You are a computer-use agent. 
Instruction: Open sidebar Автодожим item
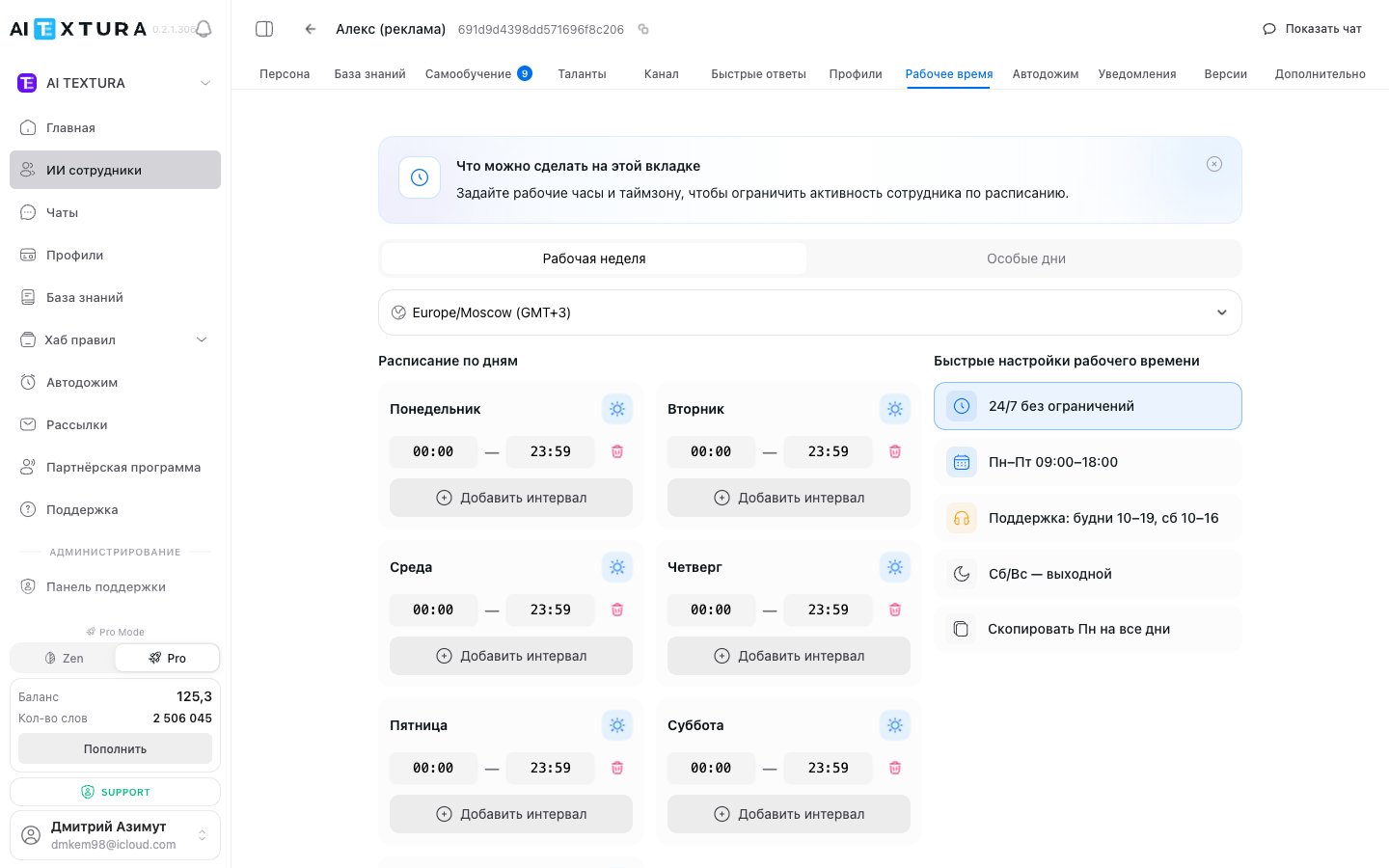[x=115, y=382]
